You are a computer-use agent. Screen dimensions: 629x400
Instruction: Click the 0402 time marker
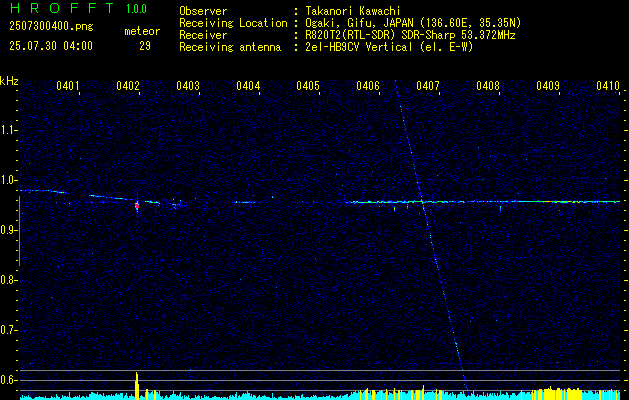pyautogui.click(x=128, y=85)
